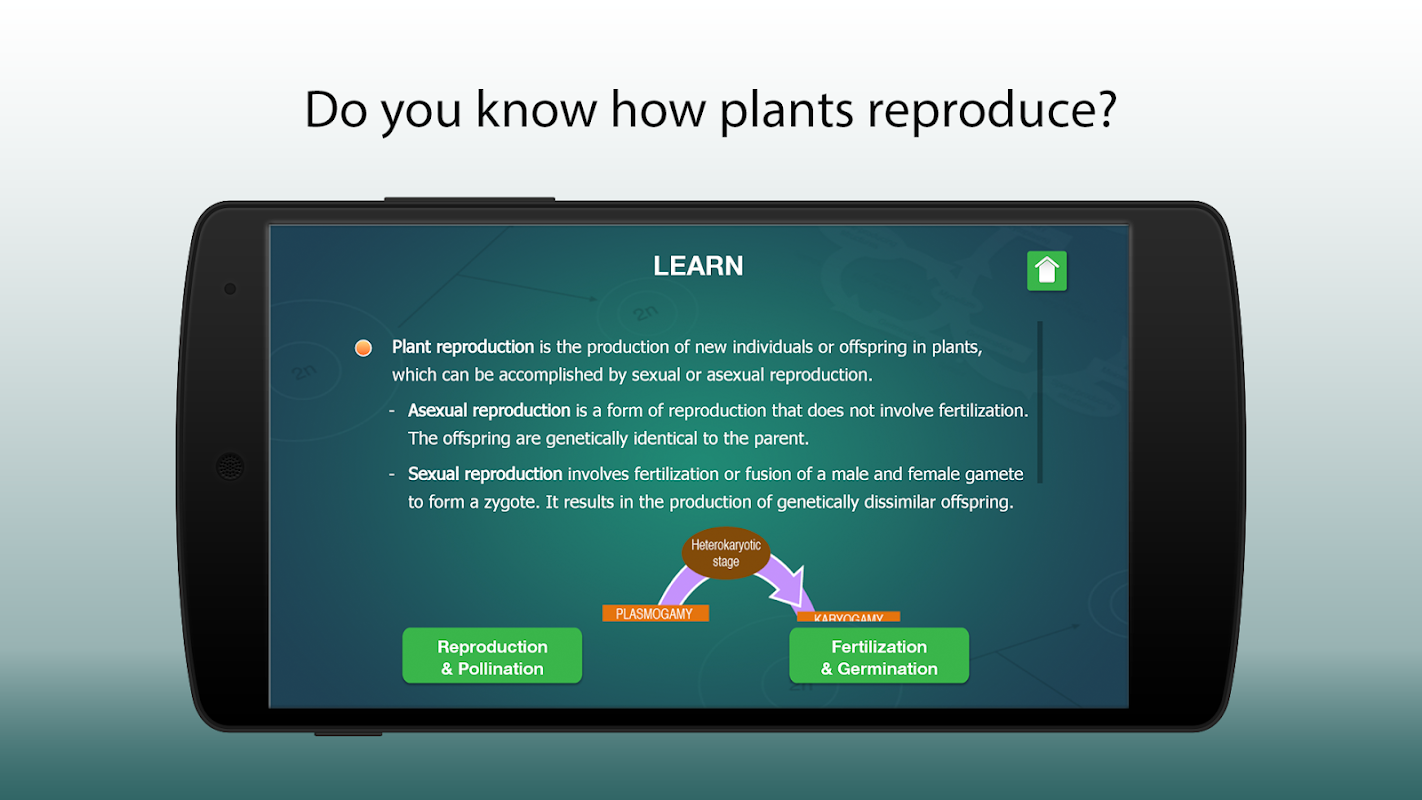Tap the orange KARYOGAMY label
The image size is (1422, 800).
click(849, 618)
